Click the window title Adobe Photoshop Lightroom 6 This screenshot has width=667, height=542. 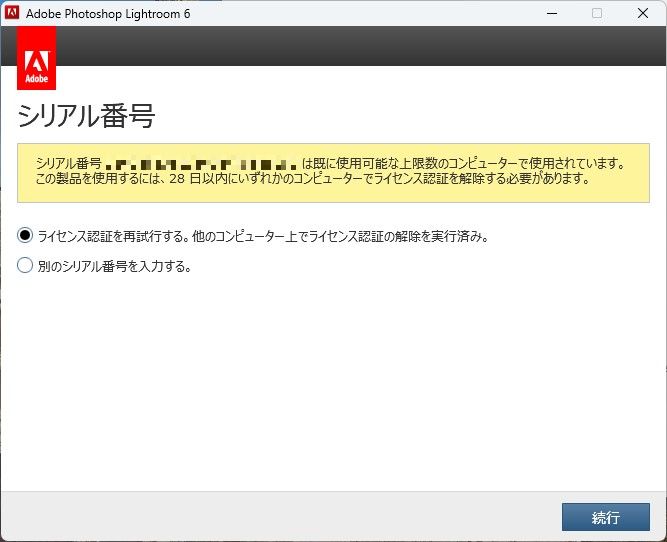[x=108, y=14]
